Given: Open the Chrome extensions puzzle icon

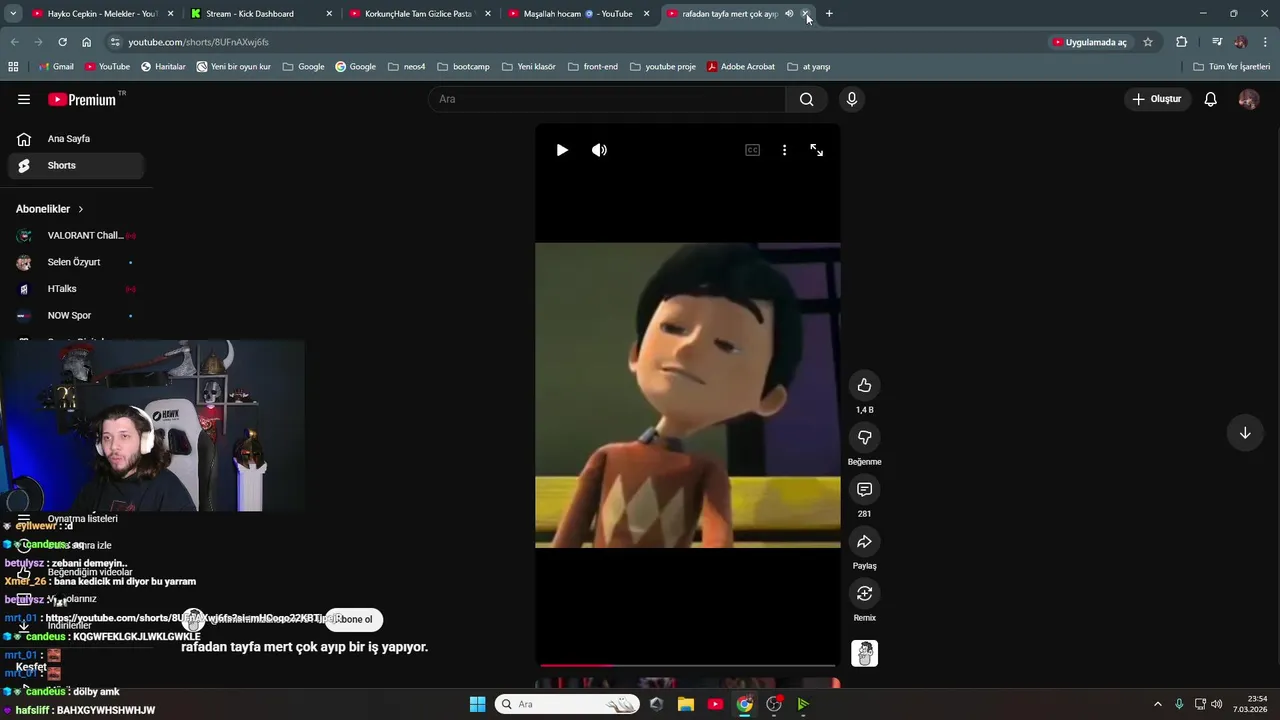Looking at the screenshot, I should [x=1181, y=42].
